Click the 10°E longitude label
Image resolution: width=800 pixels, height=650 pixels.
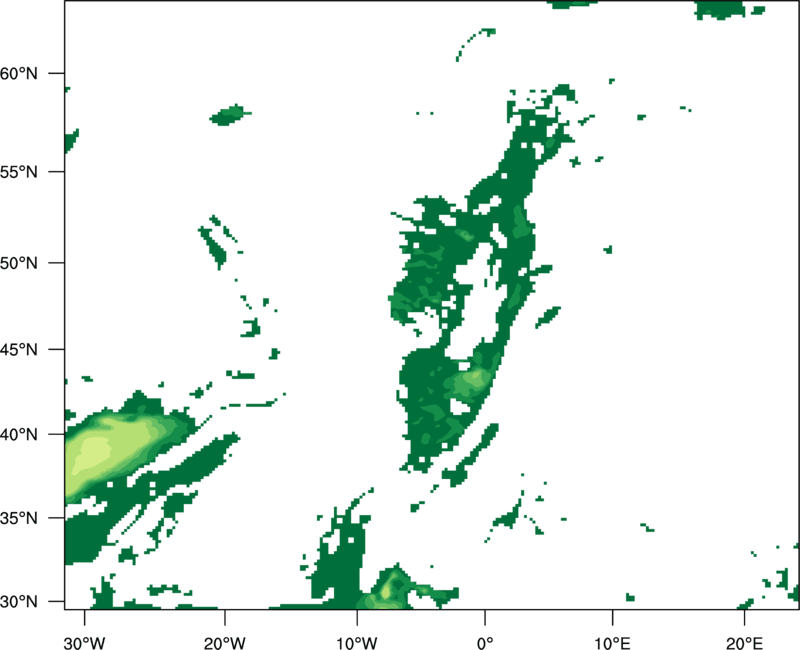[612, 643]
